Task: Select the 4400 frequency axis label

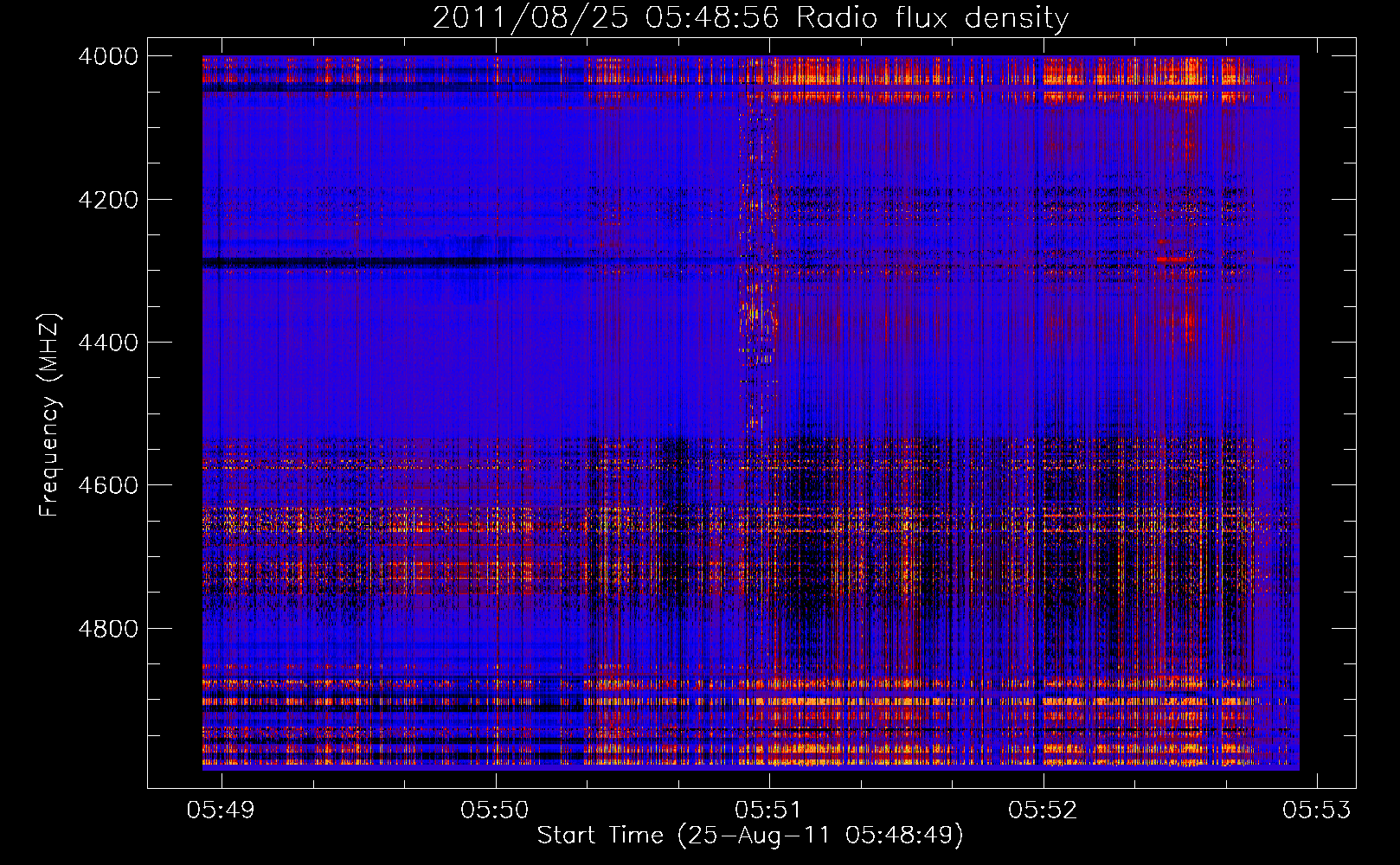Action: pyautogui.click(x=108, y=343)
